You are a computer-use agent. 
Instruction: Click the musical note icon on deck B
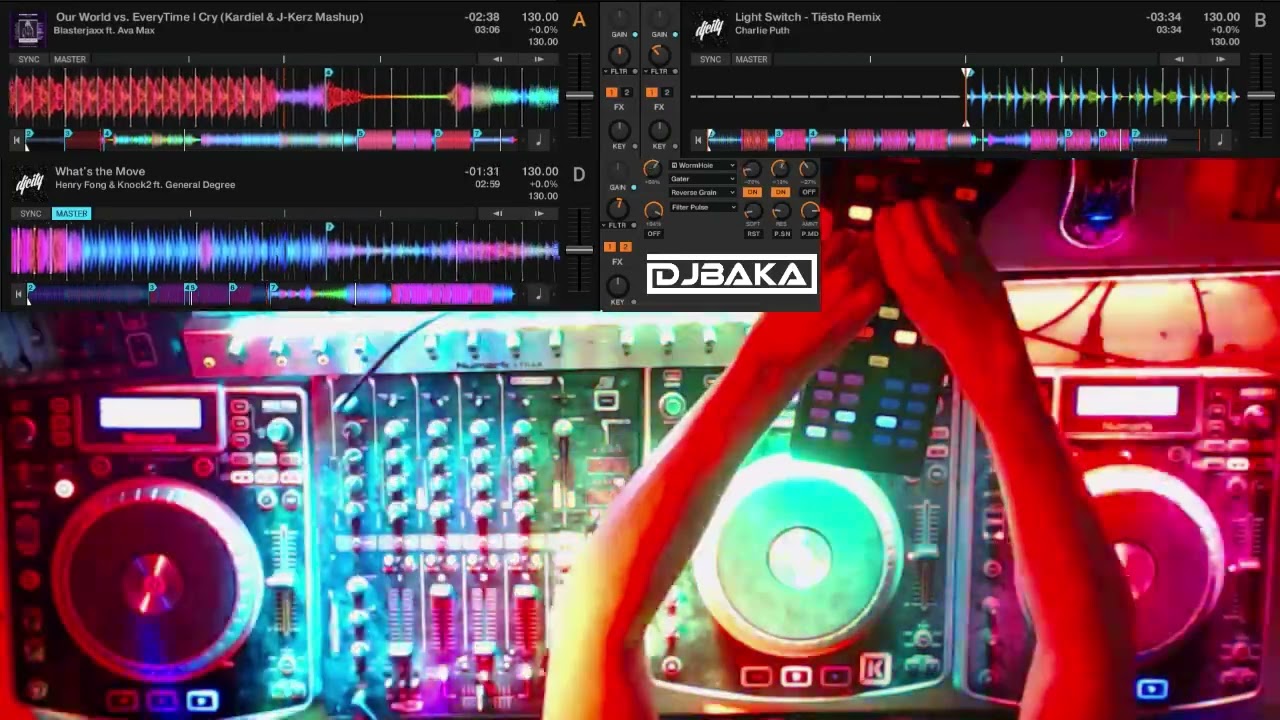(x=1220, y=140)
